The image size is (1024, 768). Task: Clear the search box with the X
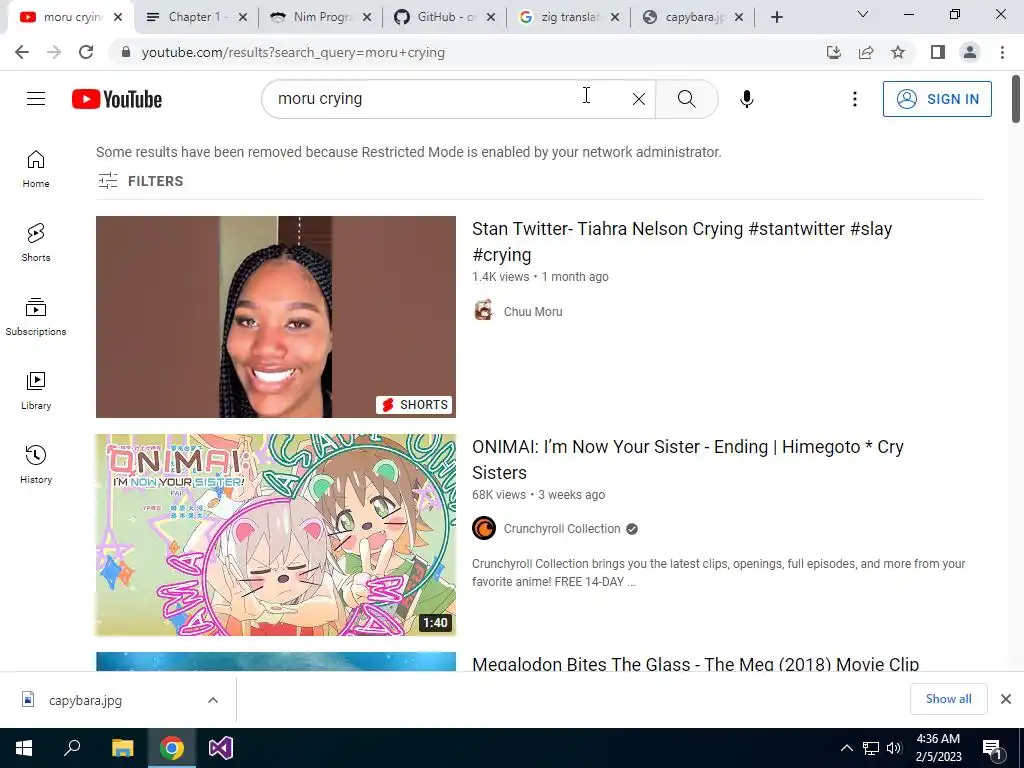[639, 99]
